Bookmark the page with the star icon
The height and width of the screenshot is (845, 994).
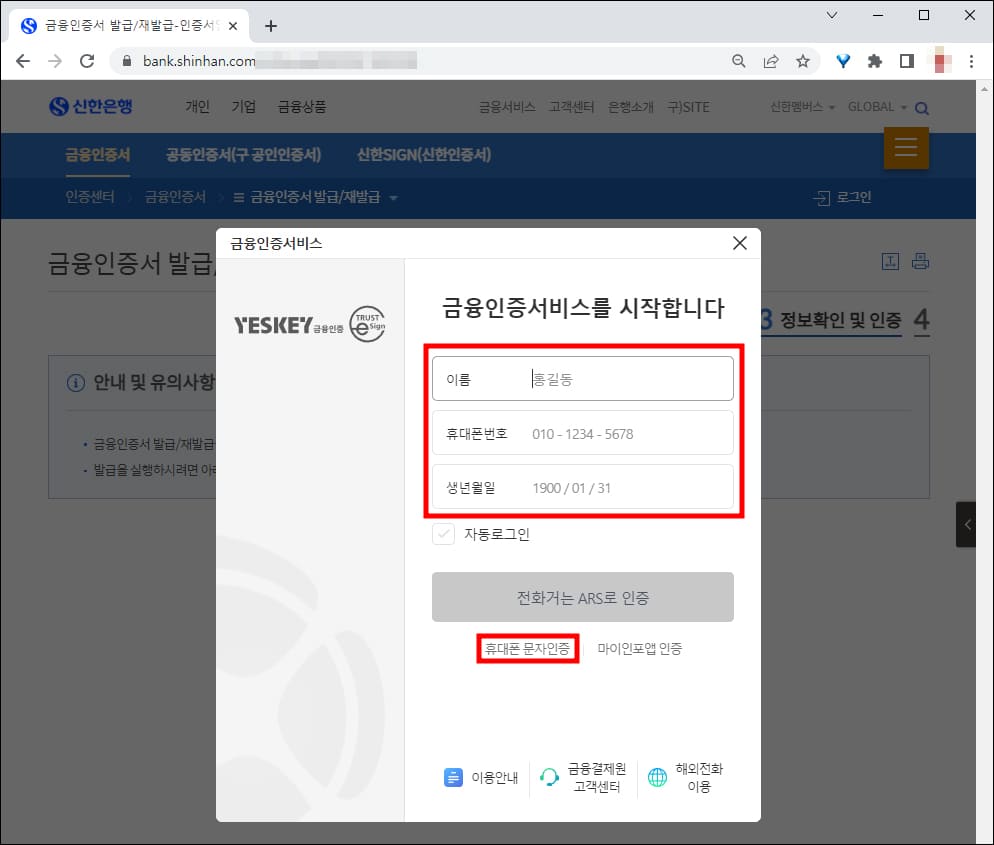coord(805,60)
